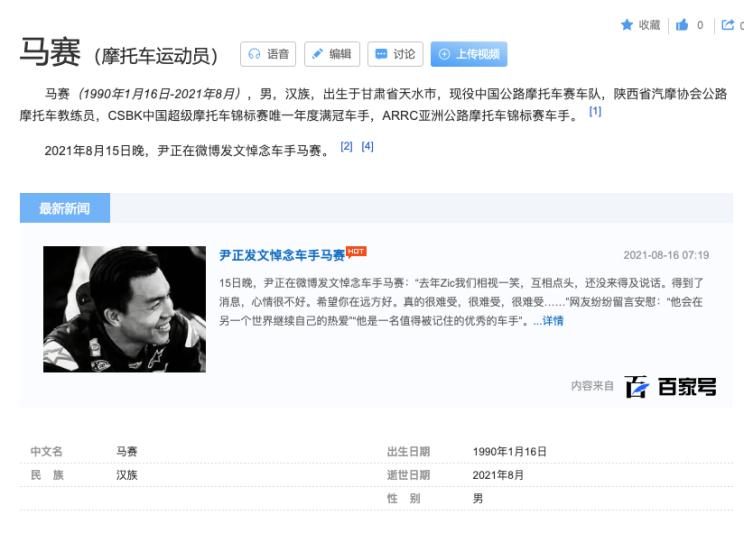Open reference link [1]
Image resolution: width=744 pixels, height=533 pixels.
[595, 111]
